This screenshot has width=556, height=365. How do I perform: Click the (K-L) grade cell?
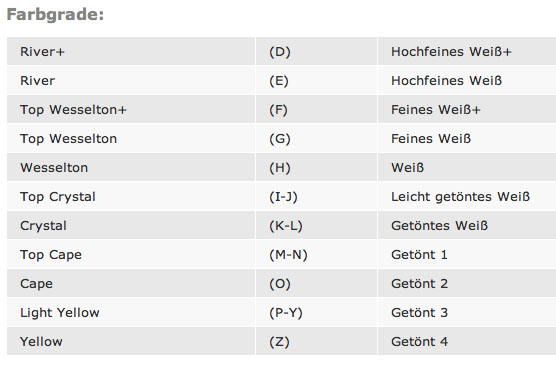(317, 226)
